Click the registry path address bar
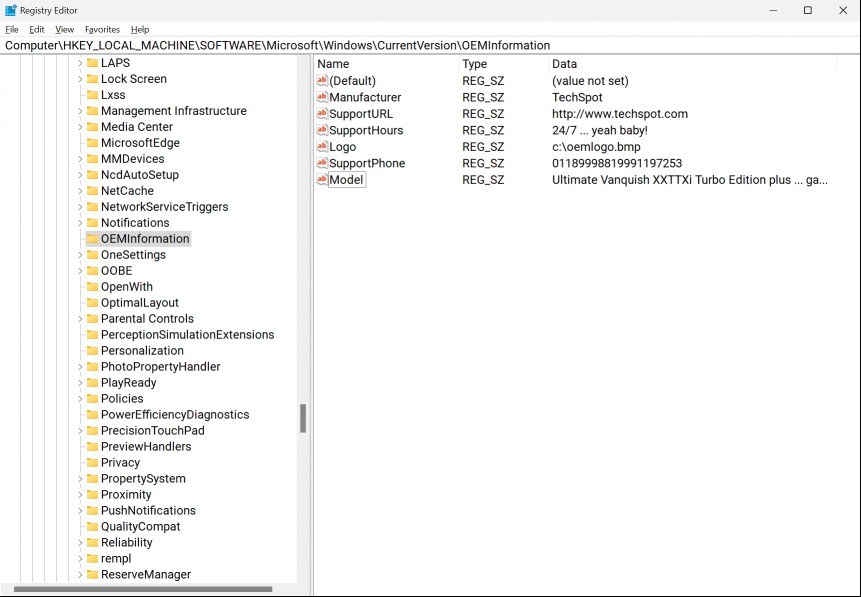 click(x=430, y=46)
